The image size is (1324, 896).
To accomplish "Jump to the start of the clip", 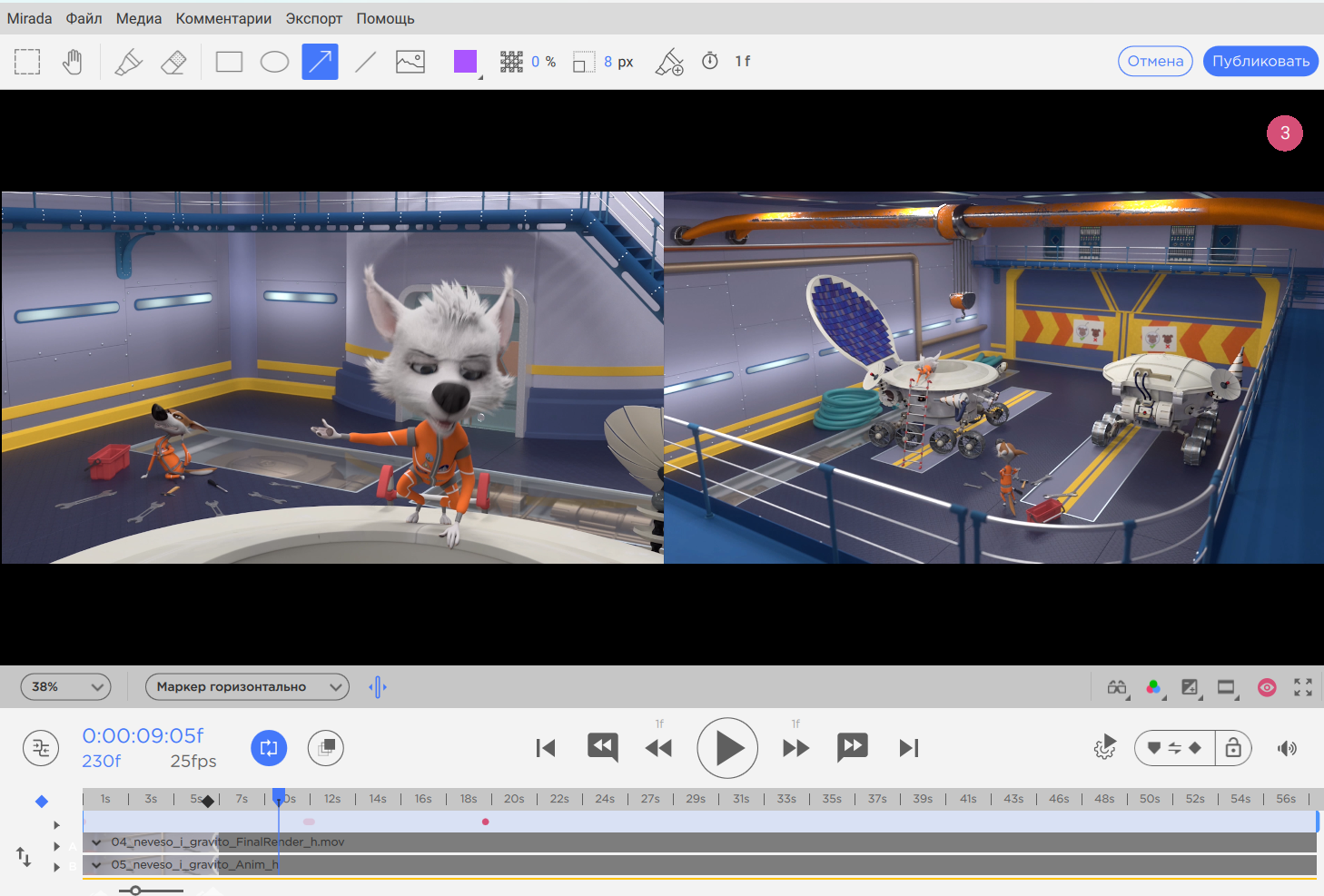I will click(546, 748).
